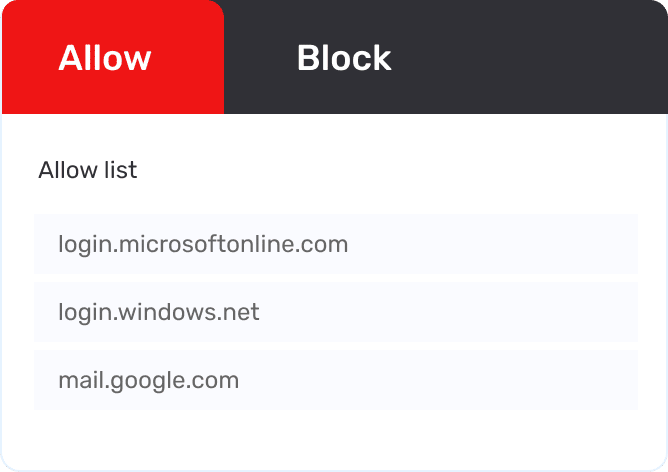
Task: Click the white Block tab text
Action: [343, 58]
